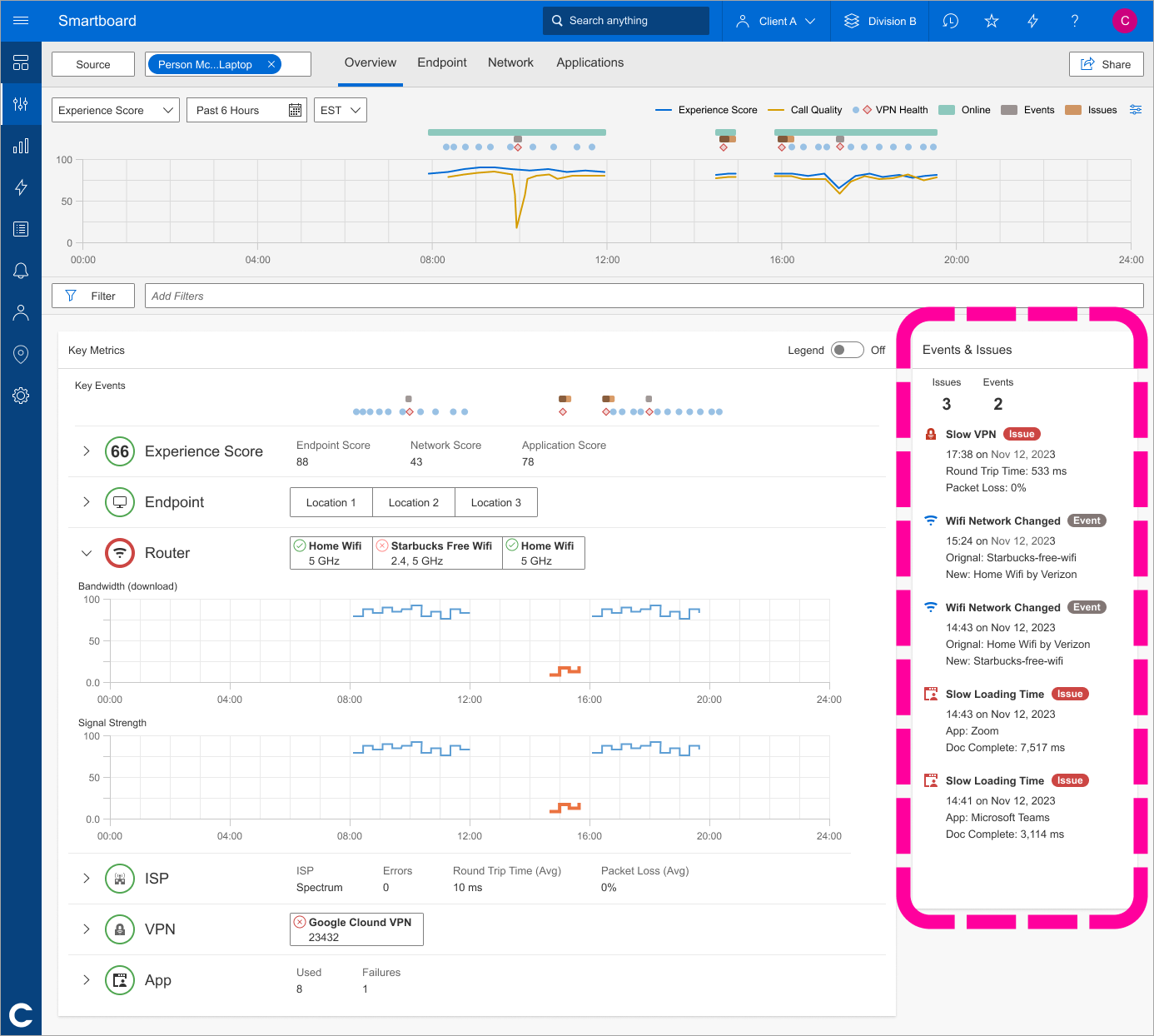
Task: Open the bar chart analytics icon
Action: click(x=21, y=146)
